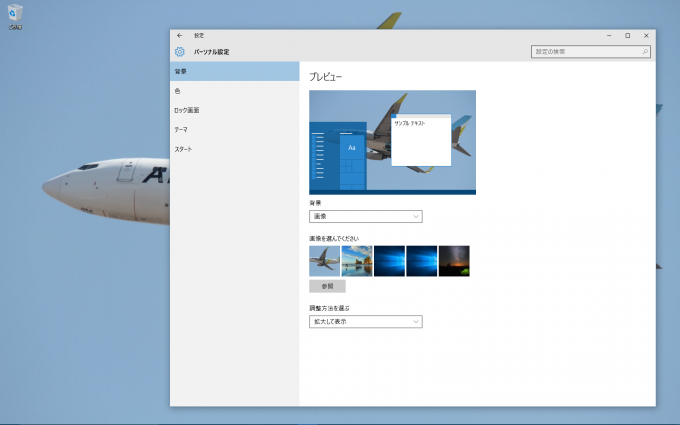Click the desktop preview image
The width and height of the screenshot is (680, 425).
(x=392, y=142)
